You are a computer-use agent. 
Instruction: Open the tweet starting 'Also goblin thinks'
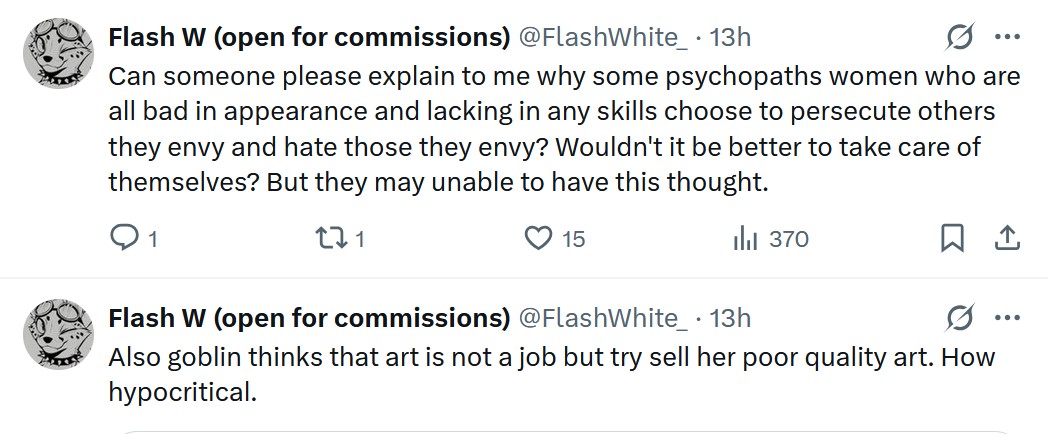(550, 372)
